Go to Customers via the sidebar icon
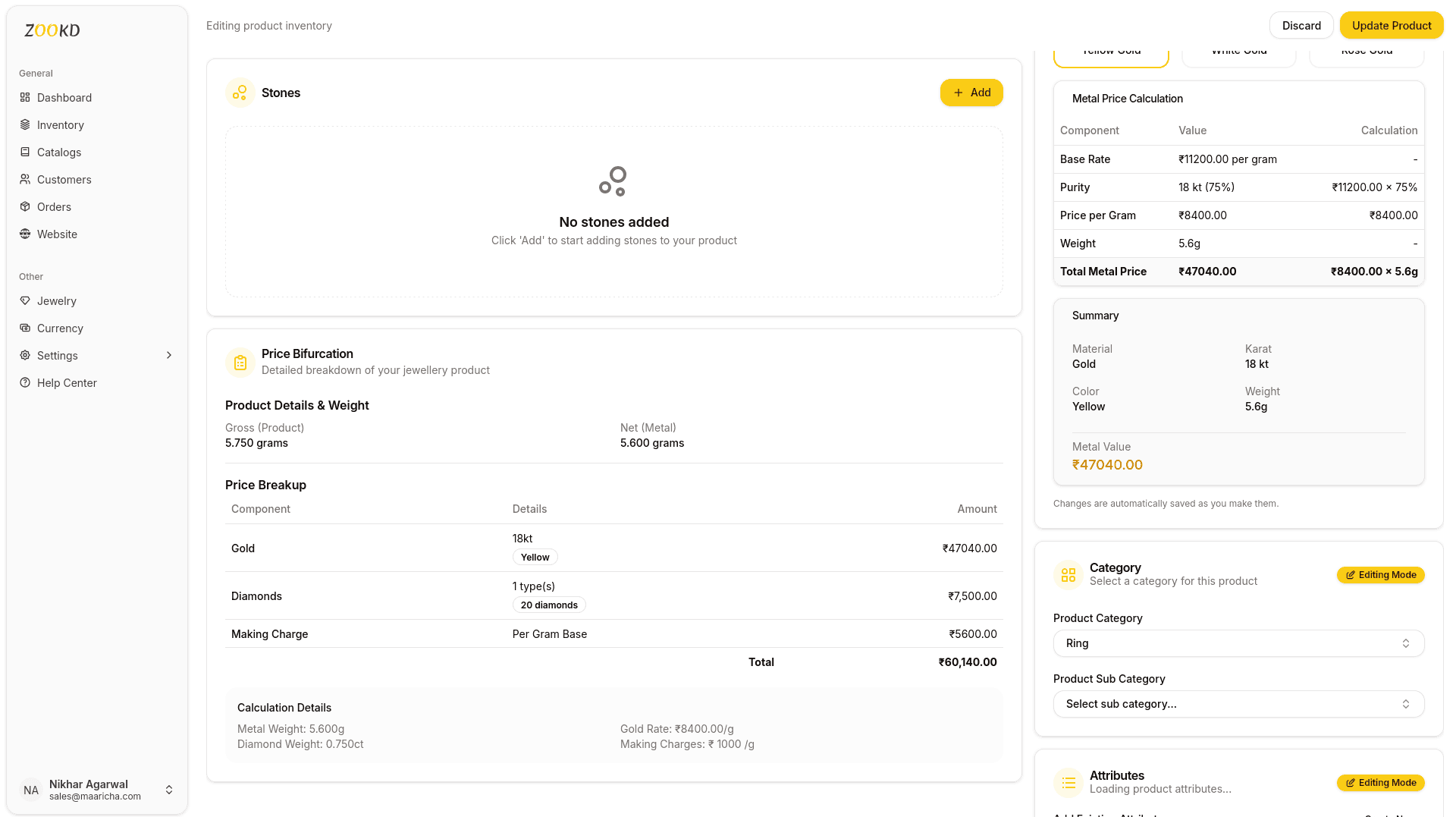Viewport: 1456px width, 817px height. pos(64,179)
